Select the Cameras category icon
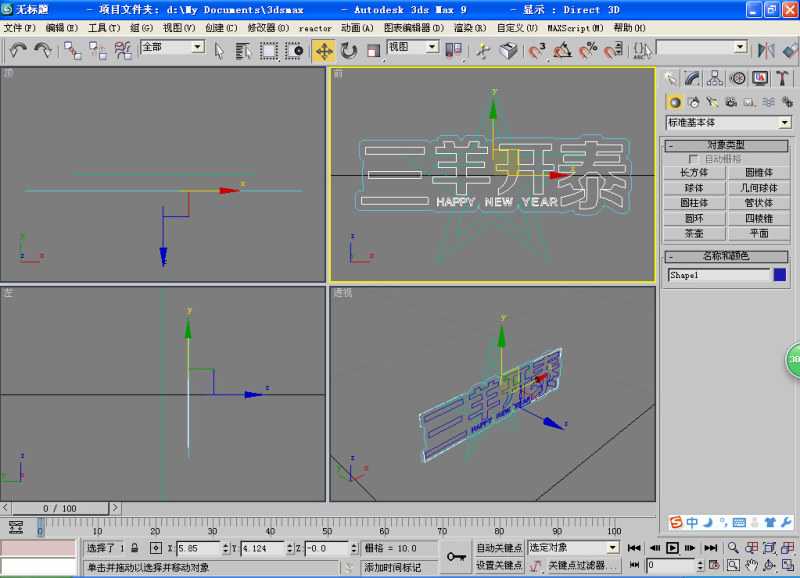This screenshot has width=800, height=578. [731, 102]
